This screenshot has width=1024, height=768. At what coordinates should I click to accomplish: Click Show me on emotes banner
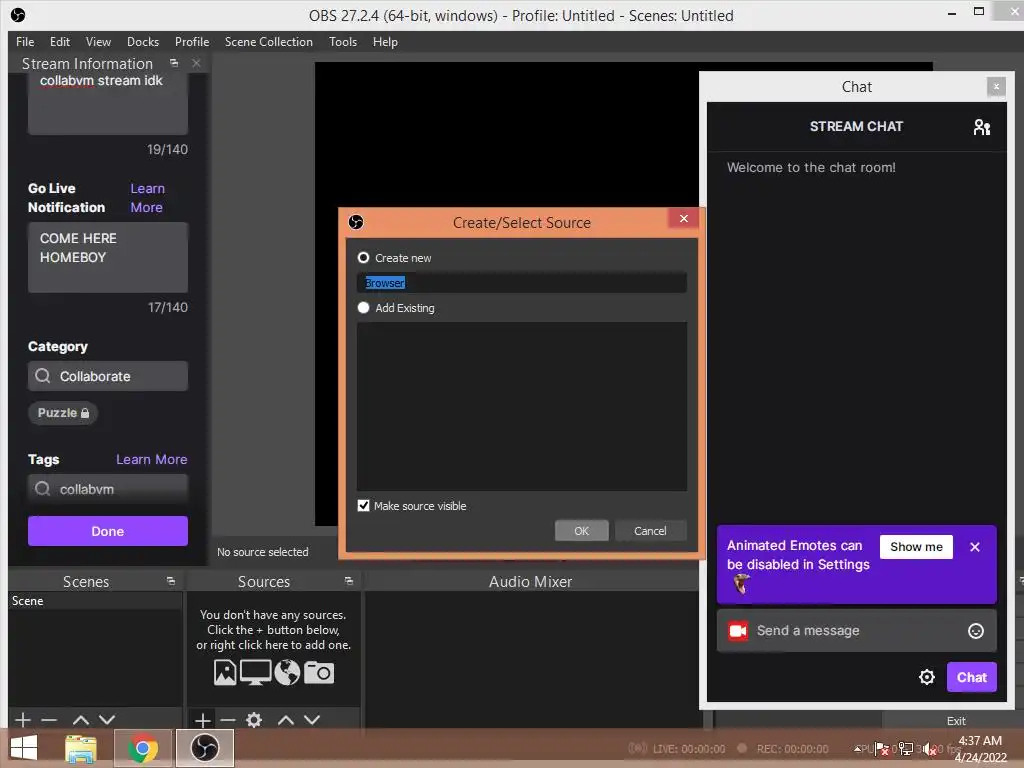pyautogui.click(x=916, y=547)
